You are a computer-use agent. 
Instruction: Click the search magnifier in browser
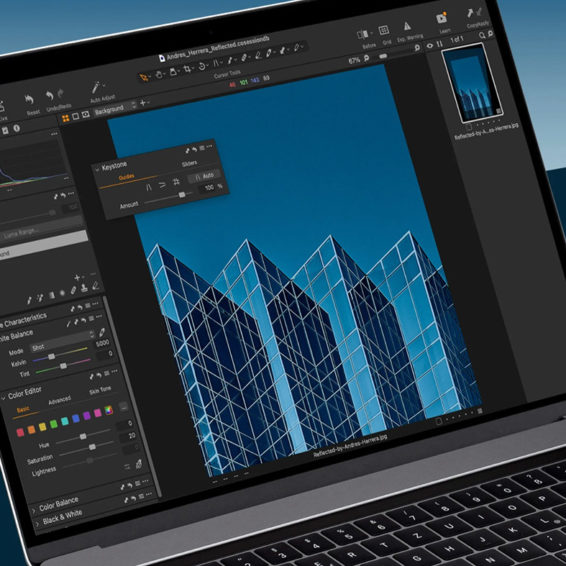pyautogui.click(x=482, y=35)
